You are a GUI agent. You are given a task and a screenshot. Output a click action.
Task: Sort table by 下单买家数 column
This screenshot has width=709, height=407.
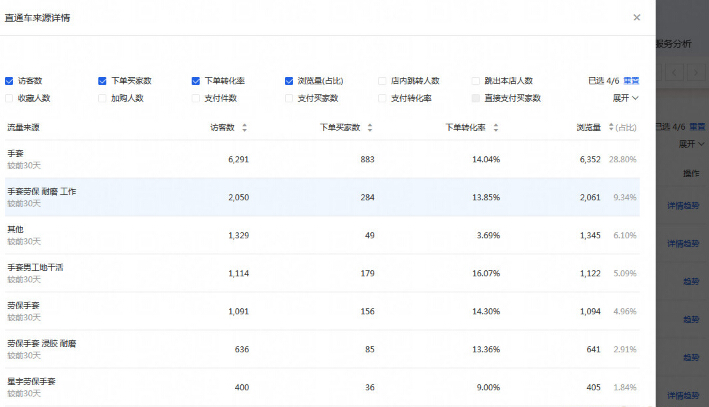(370, 128)
